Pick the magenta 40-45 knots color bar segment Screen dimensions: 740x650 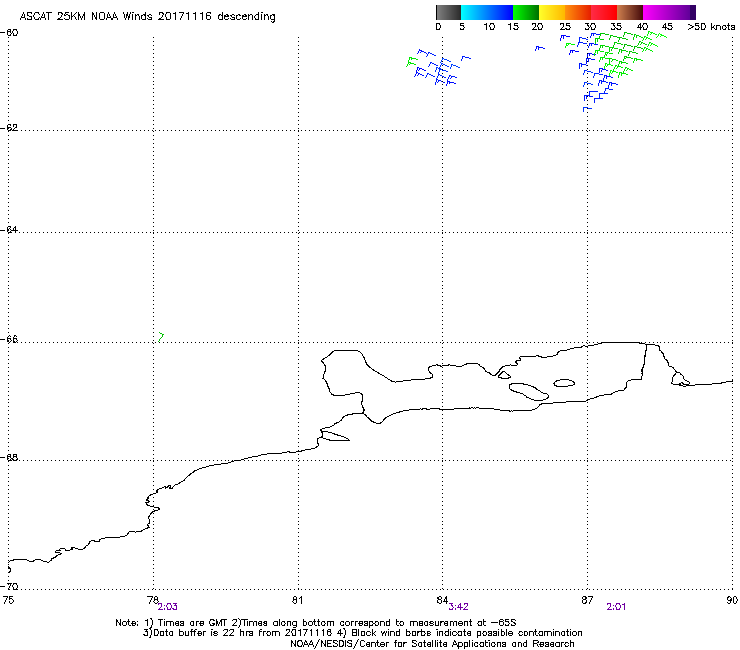656,12
